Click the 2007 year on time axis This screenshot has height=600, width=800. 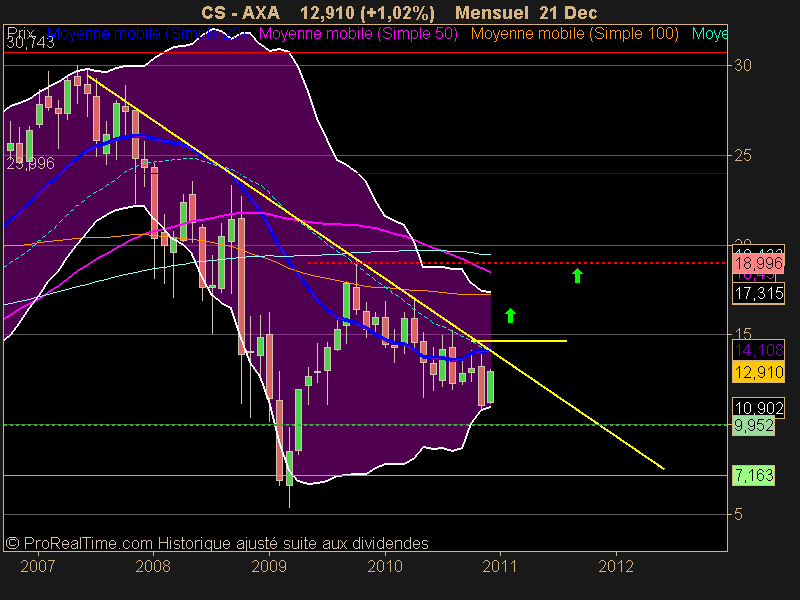click(x=37, y=566)
